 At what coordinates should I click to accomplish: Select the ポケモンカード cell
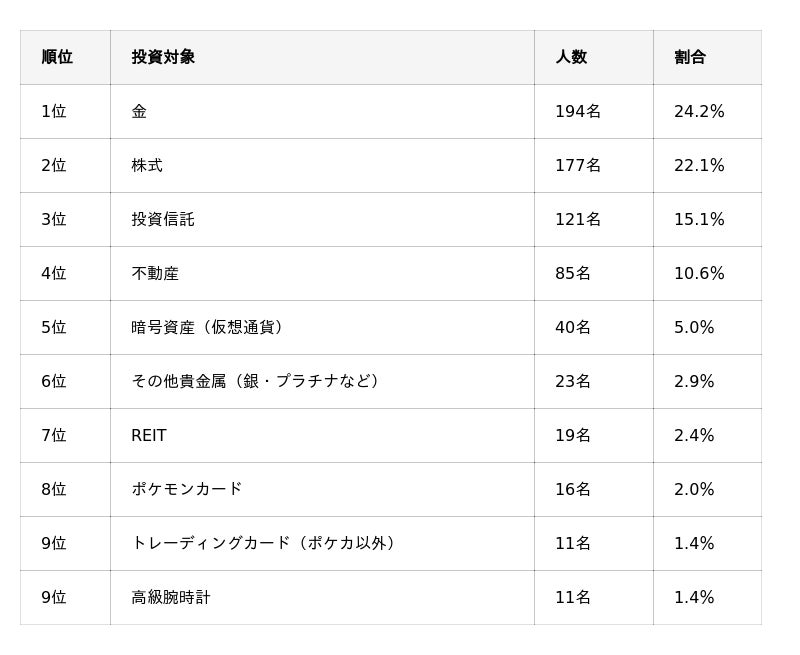[x=187, y=489]
